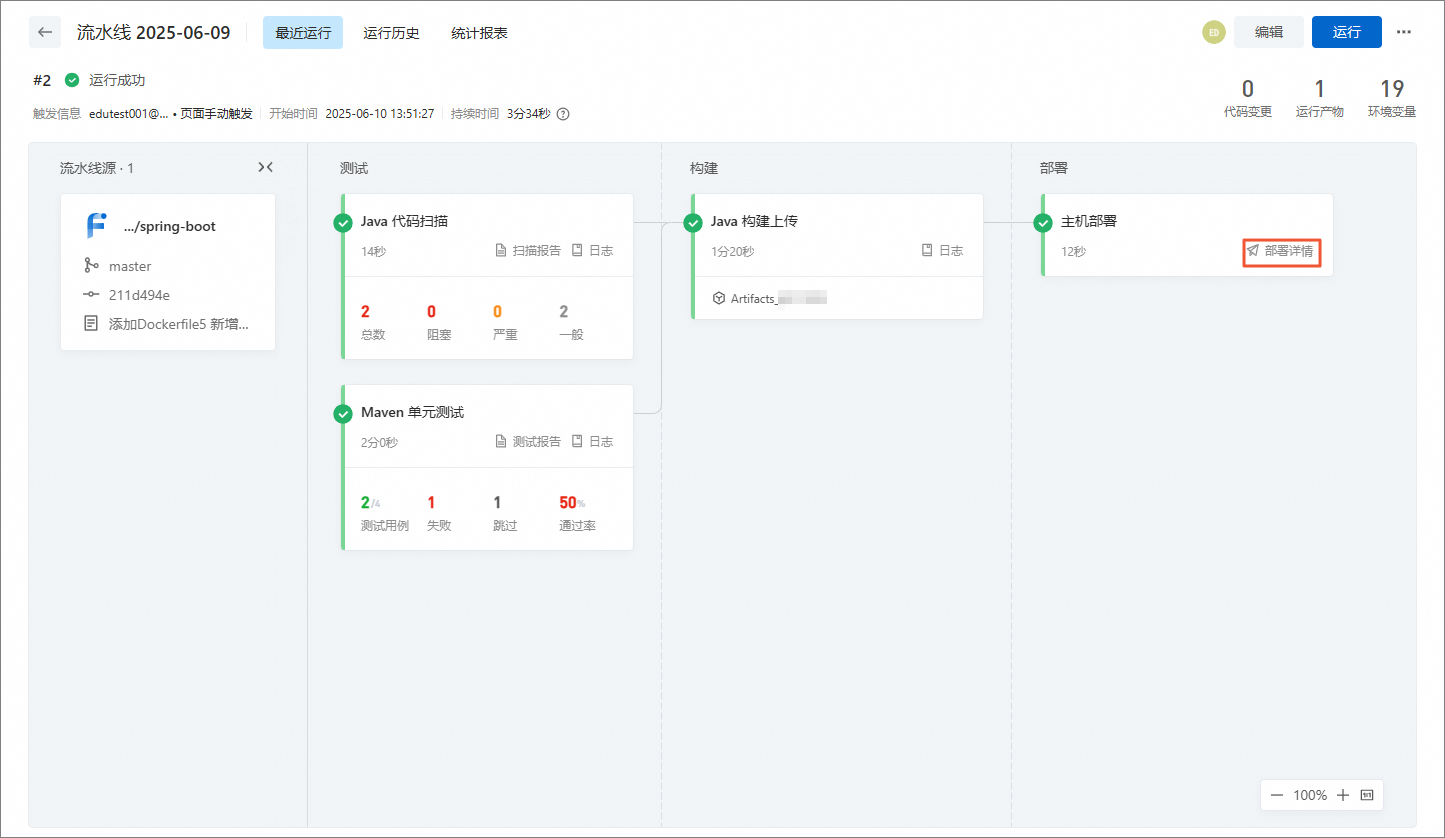
Task: Click the trigger user edutest001@...
Action: click(x=129, y=114)
